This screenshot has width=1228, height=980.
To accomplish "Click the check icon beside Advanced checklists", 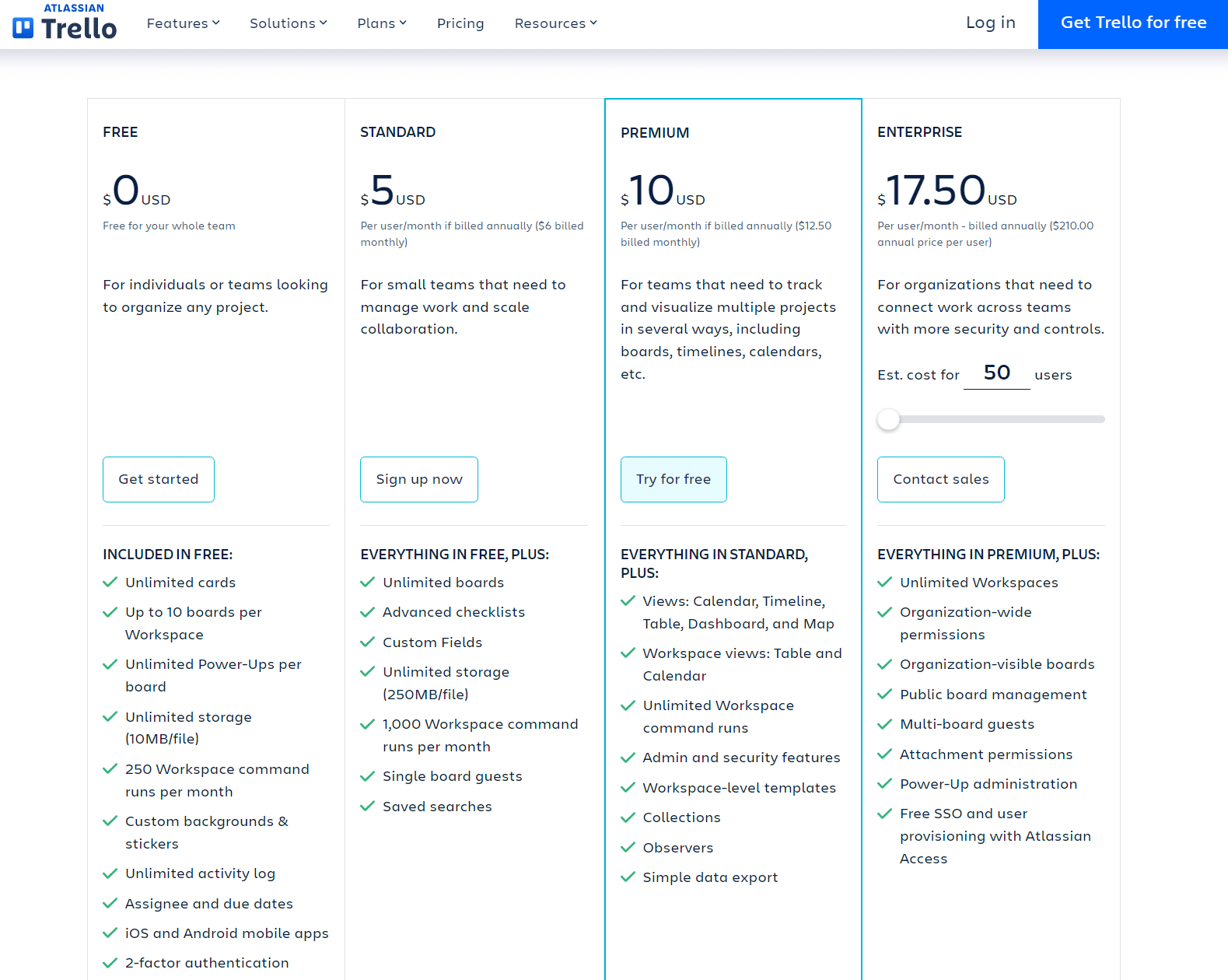I will click(368, 612).
